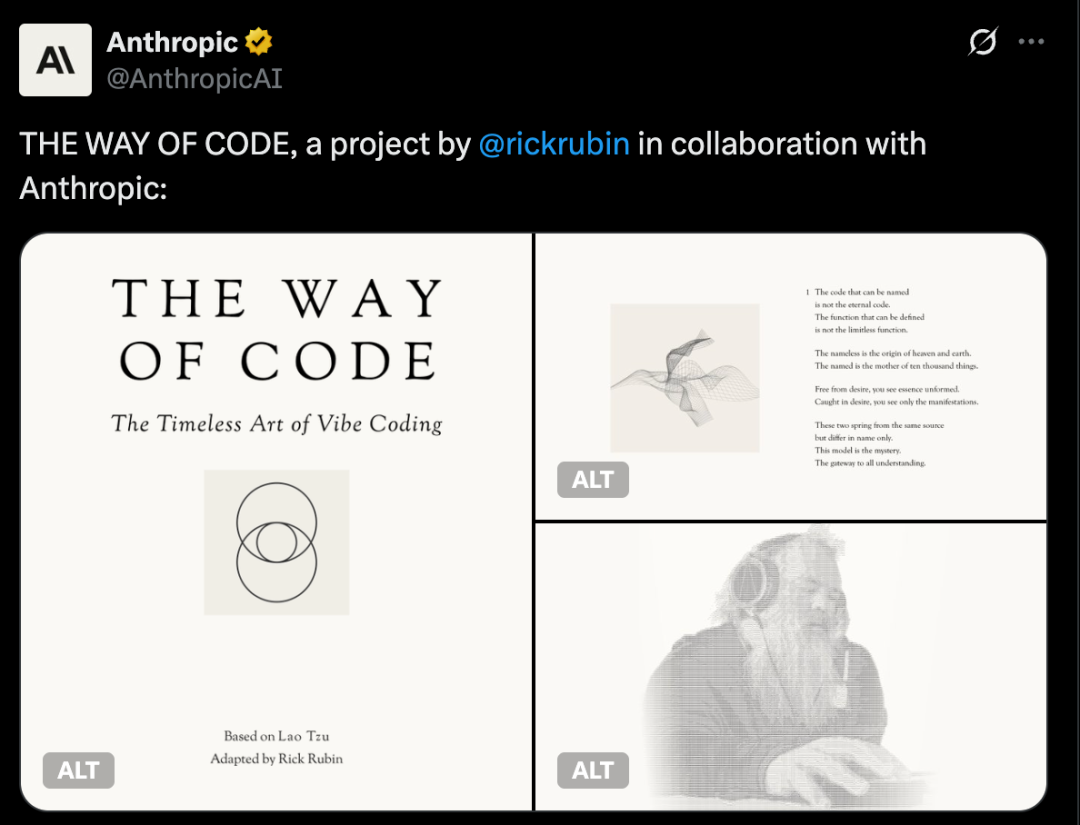Click the wireframe wave artwork

pyautogui.click(x=685, y=377)
